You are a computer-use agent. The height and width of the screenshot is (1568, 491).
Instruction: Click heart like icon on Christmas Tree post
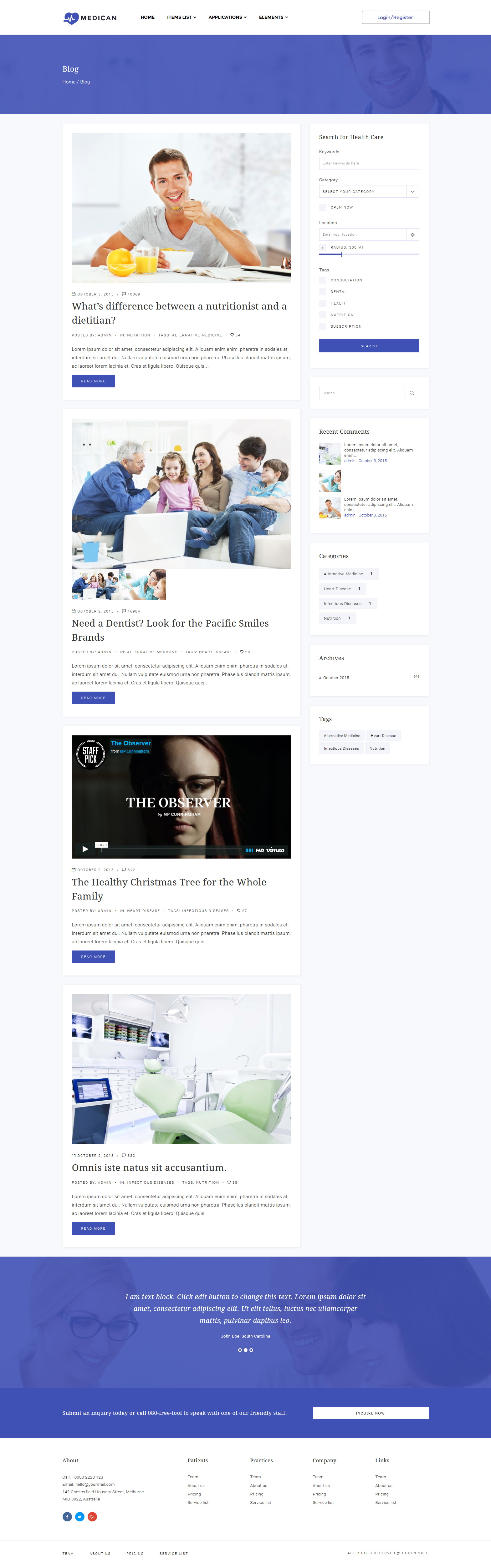point(239,910)
